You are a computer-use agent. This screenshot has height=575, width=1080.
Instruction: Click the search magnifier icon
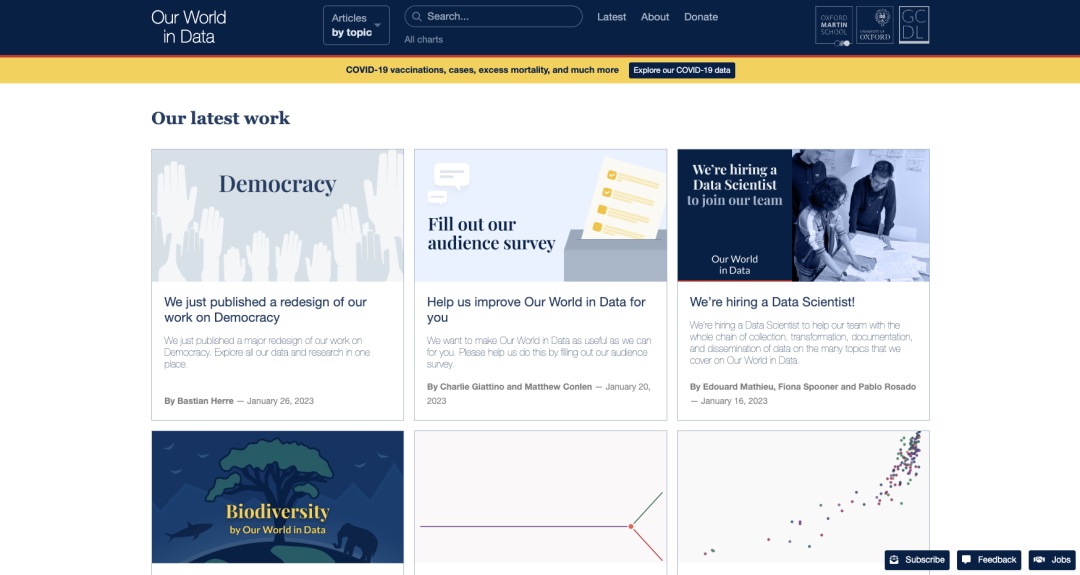pyautogui.click(x=415, y=17)
